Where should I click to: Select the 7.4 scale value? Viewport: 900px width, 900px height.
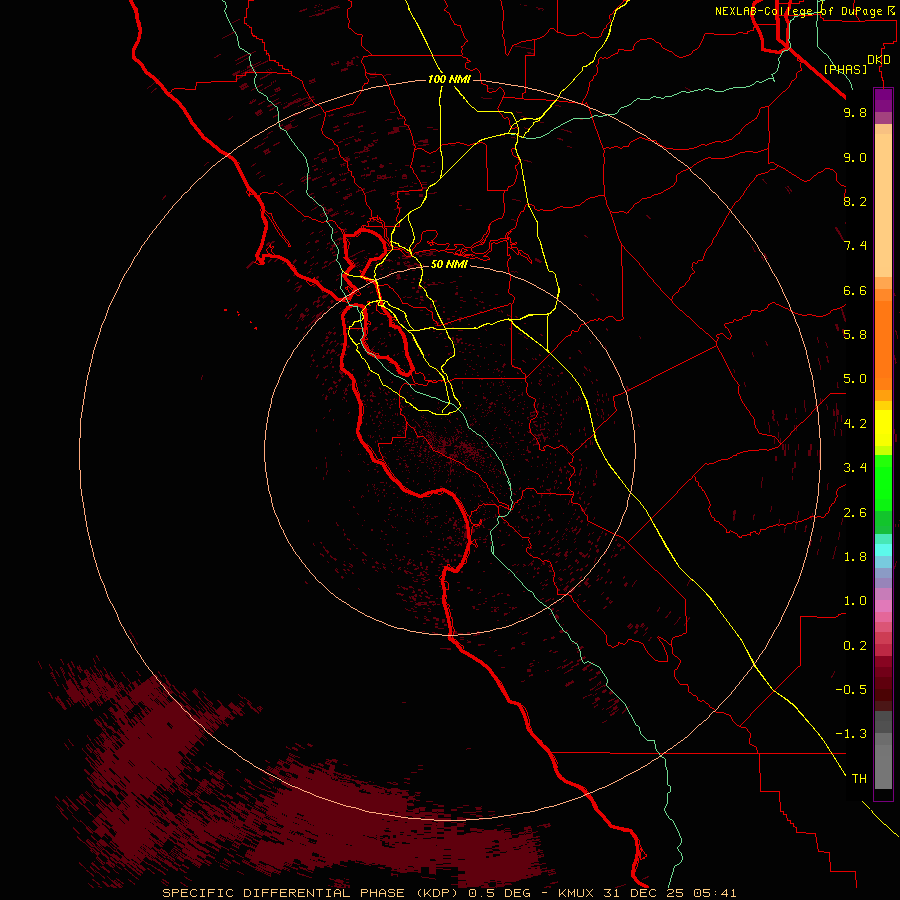pyautogui.click(x=855, y=246)
